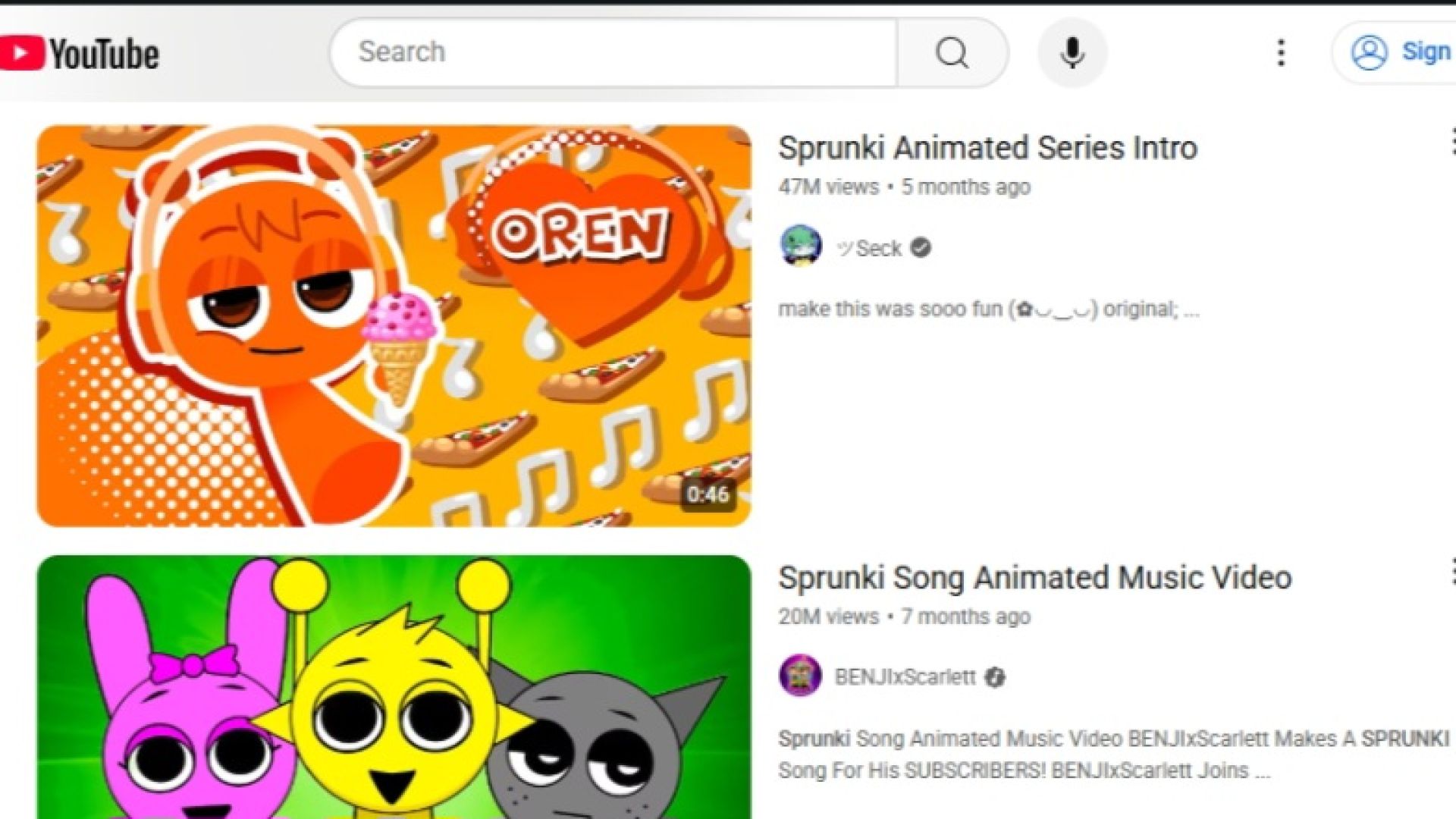Go to the Seck channel name
The height and width of the screenshot is (819, 1456).
869,248
